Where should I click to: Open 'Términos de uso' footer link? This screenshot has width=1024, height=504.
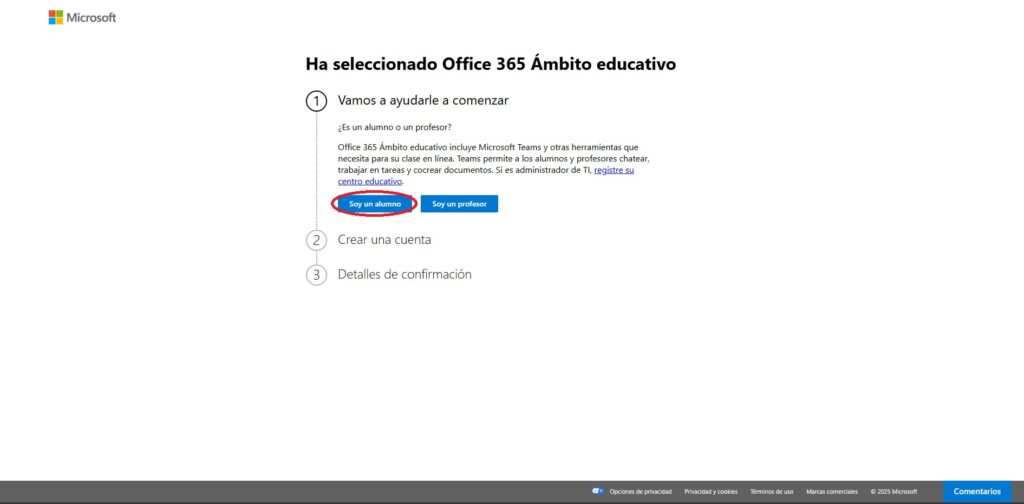tap(772, 492)
